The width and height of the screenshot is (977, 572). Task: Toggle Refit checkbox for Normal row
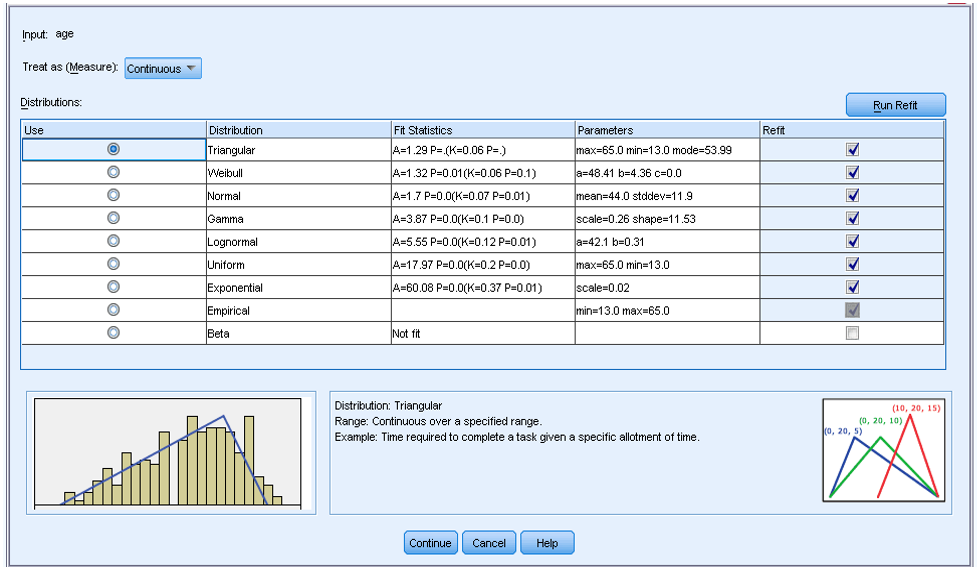pos(852,196)
